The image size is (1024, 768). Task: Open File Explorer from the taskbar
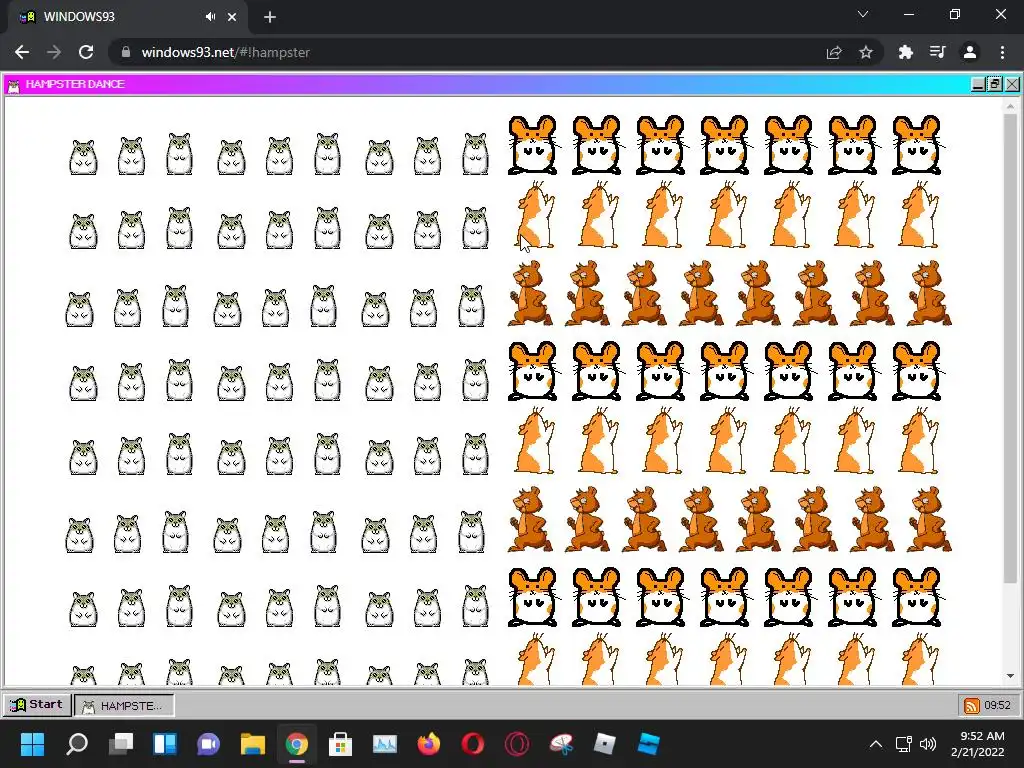pos(253,744)
